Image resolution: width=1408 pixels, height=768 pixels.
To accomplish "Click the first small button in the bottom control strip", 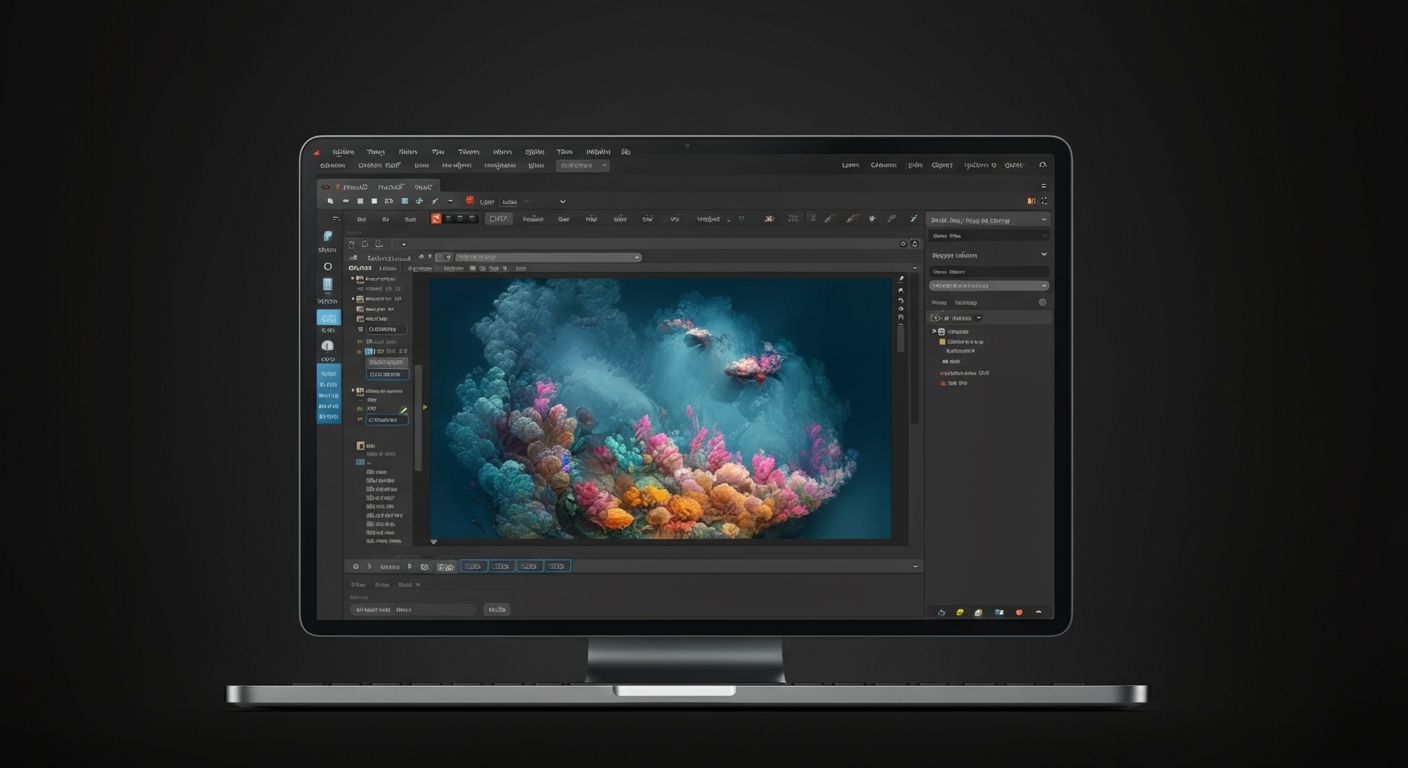I will (x=355, y=566).
